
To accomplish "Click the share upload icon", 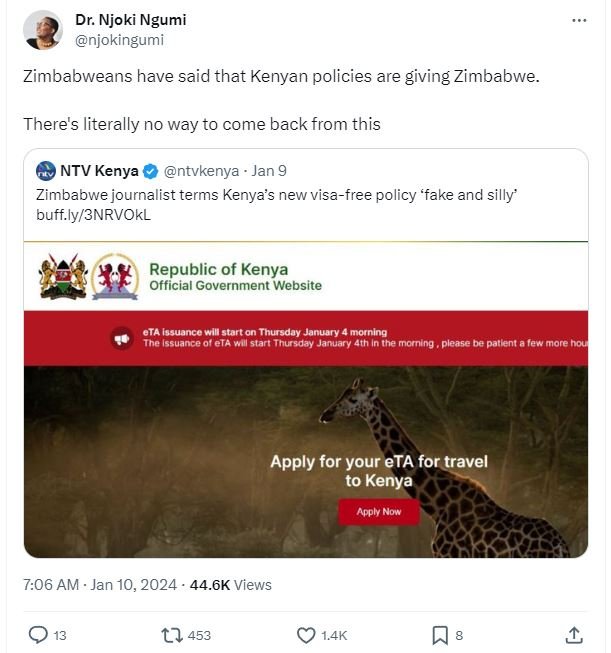I will (x=574, y=634).
